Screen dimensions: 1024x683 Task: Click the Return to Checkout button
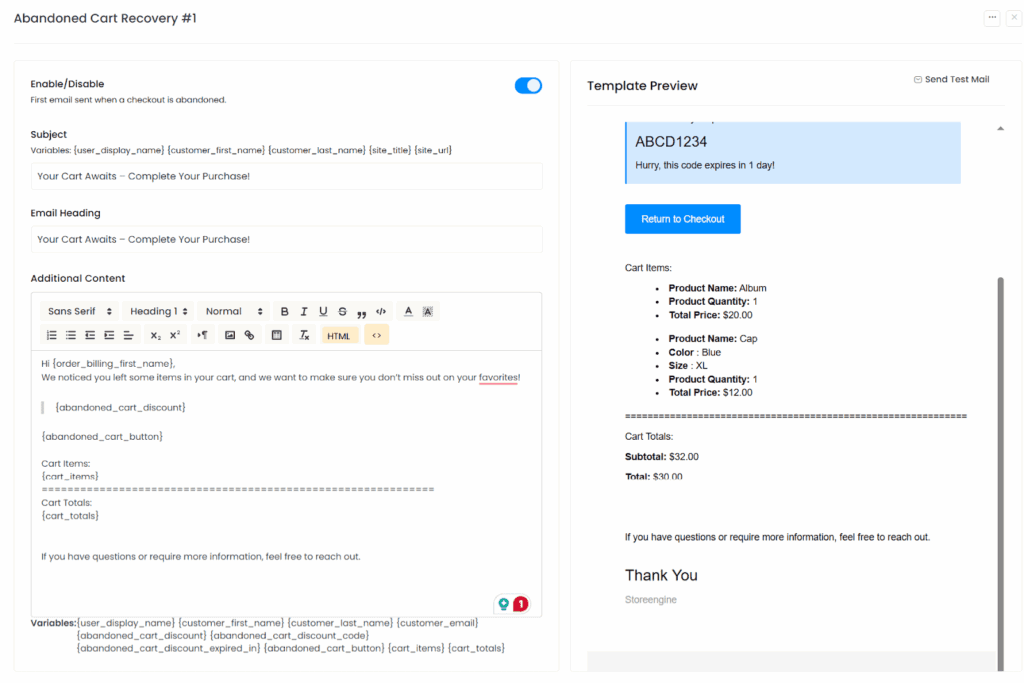coord(682,219)
